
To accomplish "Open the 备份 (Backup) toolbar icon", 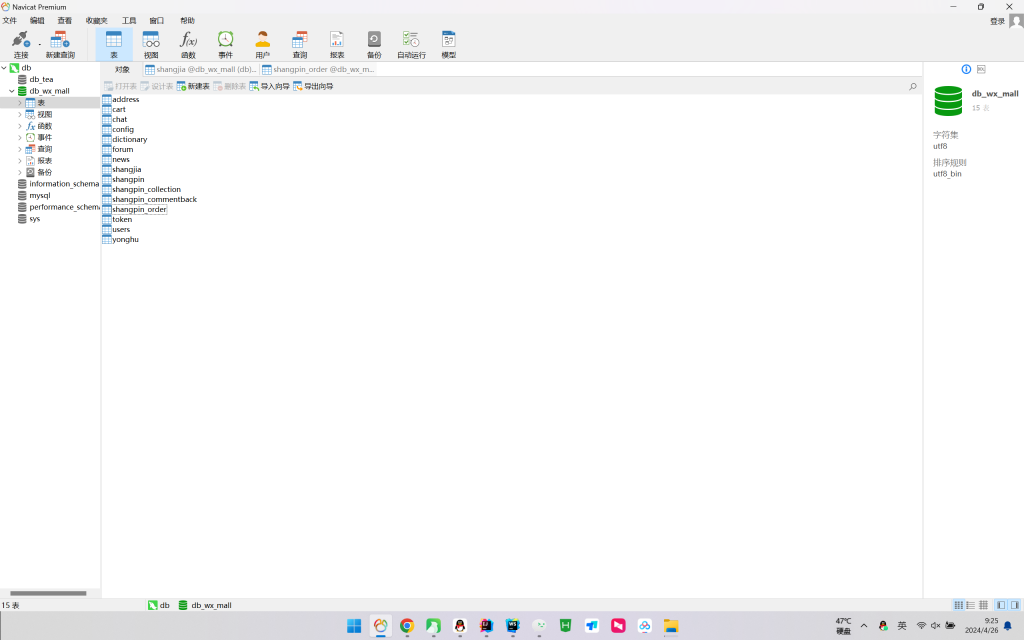I will click(x=374, y=43).
